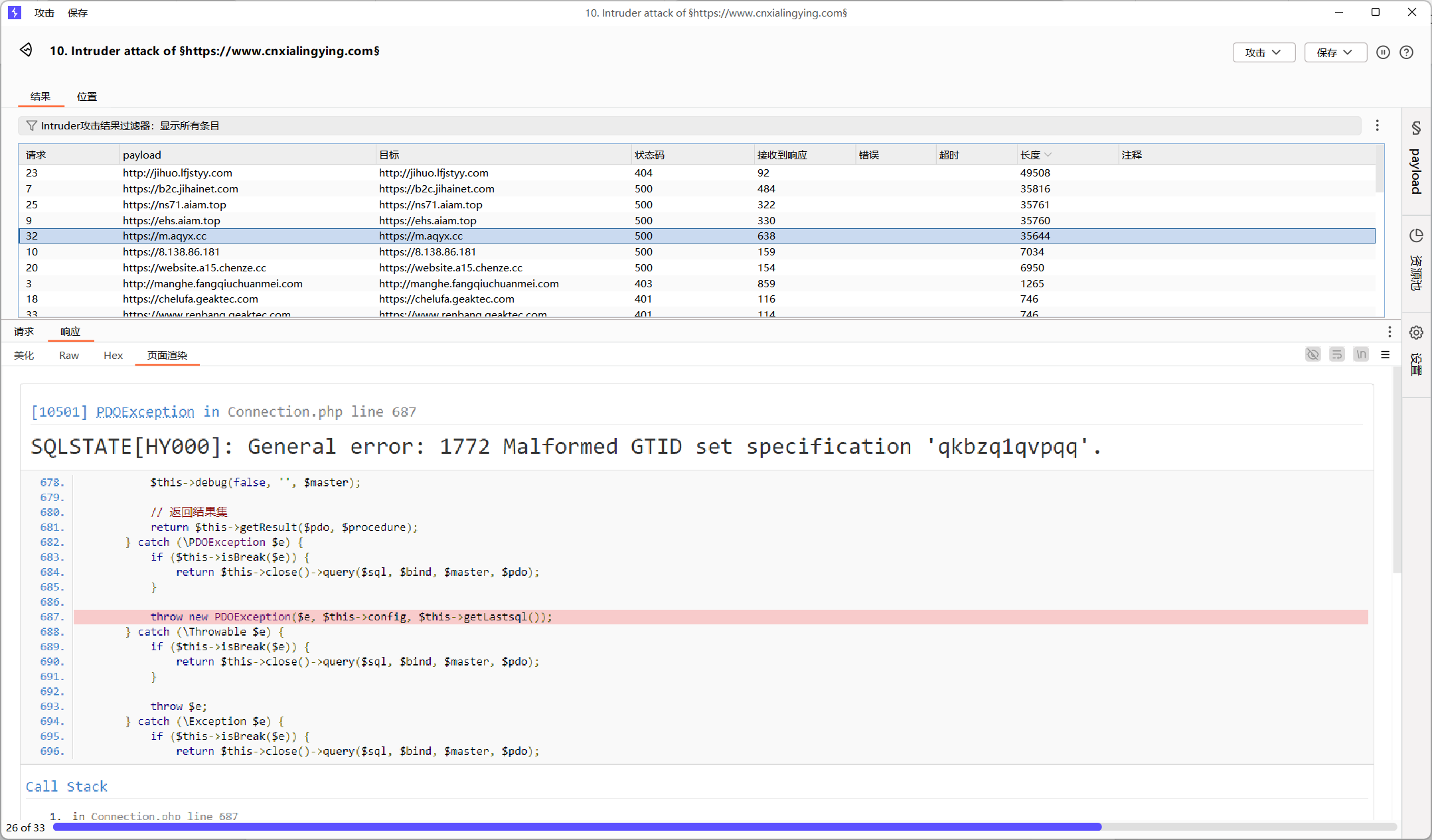Viewport: 1432px width, 840px height.
Task: Expand the 保存 dropdown button
Action: coord(1335,52)
